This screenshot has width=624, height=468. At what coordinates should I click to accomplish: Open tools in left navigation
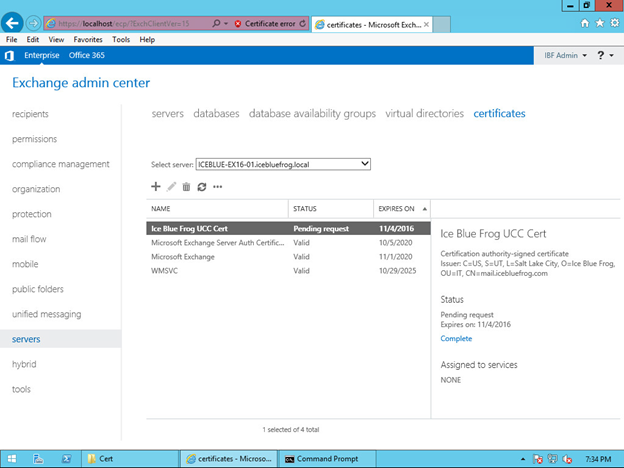(x=21, y=389)
